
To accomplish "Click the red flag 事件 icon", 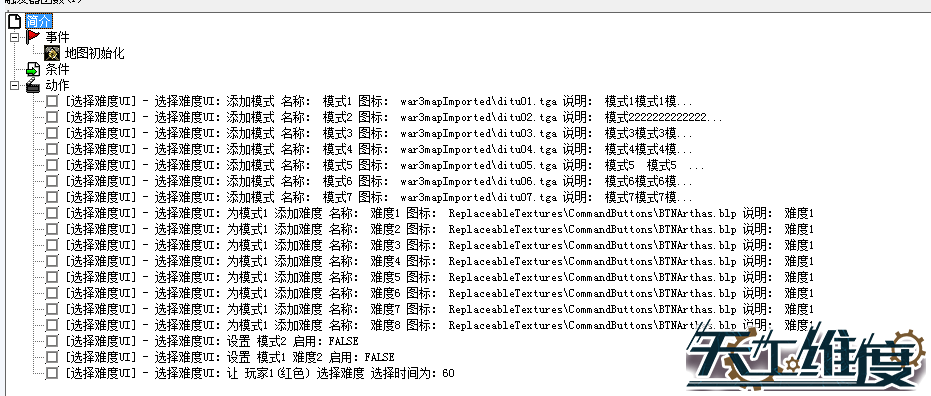I will pyautogui.click(x=33, y=37).
